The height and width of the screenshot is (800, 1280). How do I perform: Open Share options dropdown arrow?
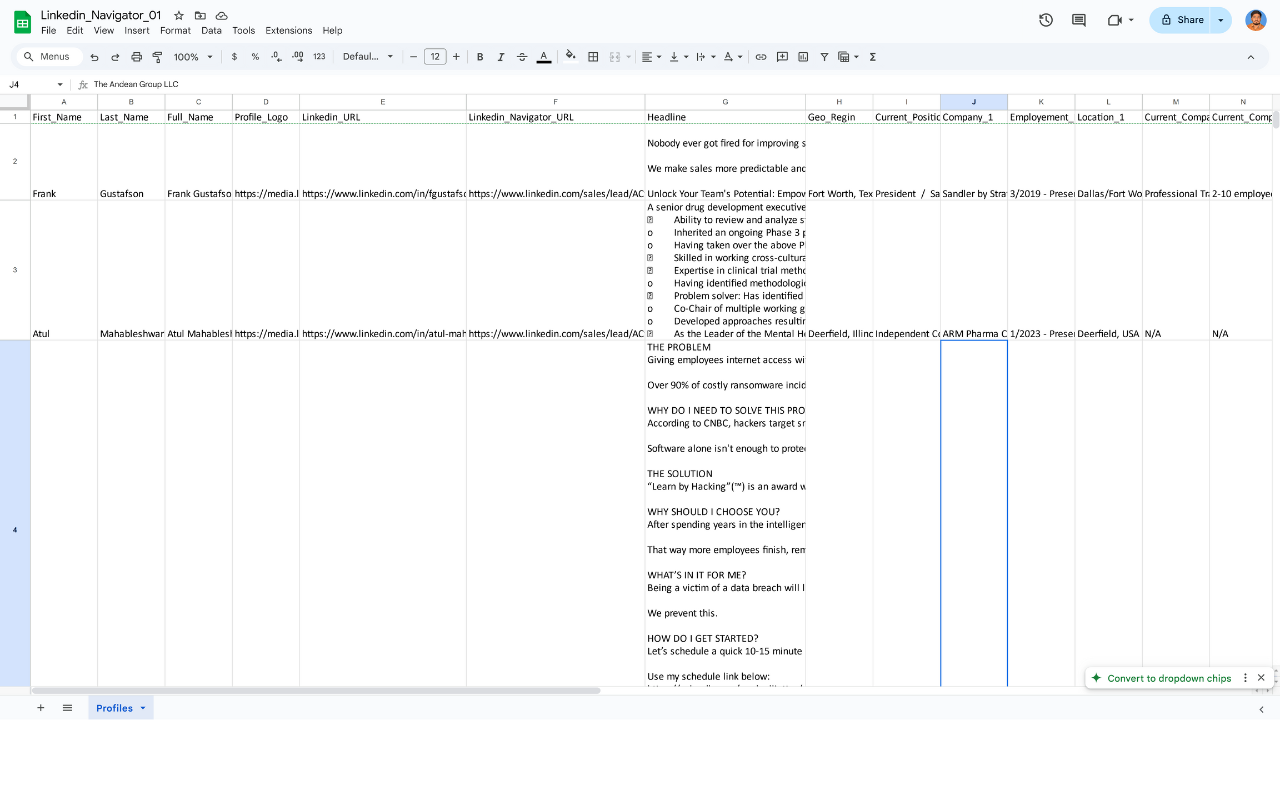click(1221, 20)
